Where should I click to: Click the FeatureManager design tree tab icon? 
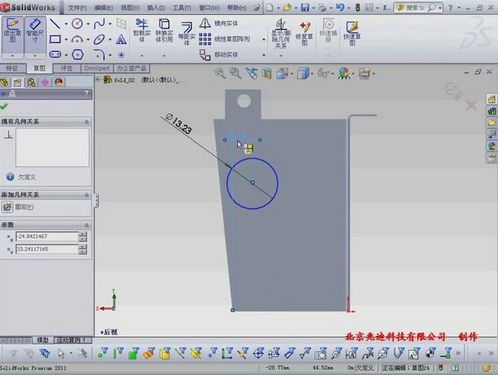[x=5, y=82]
